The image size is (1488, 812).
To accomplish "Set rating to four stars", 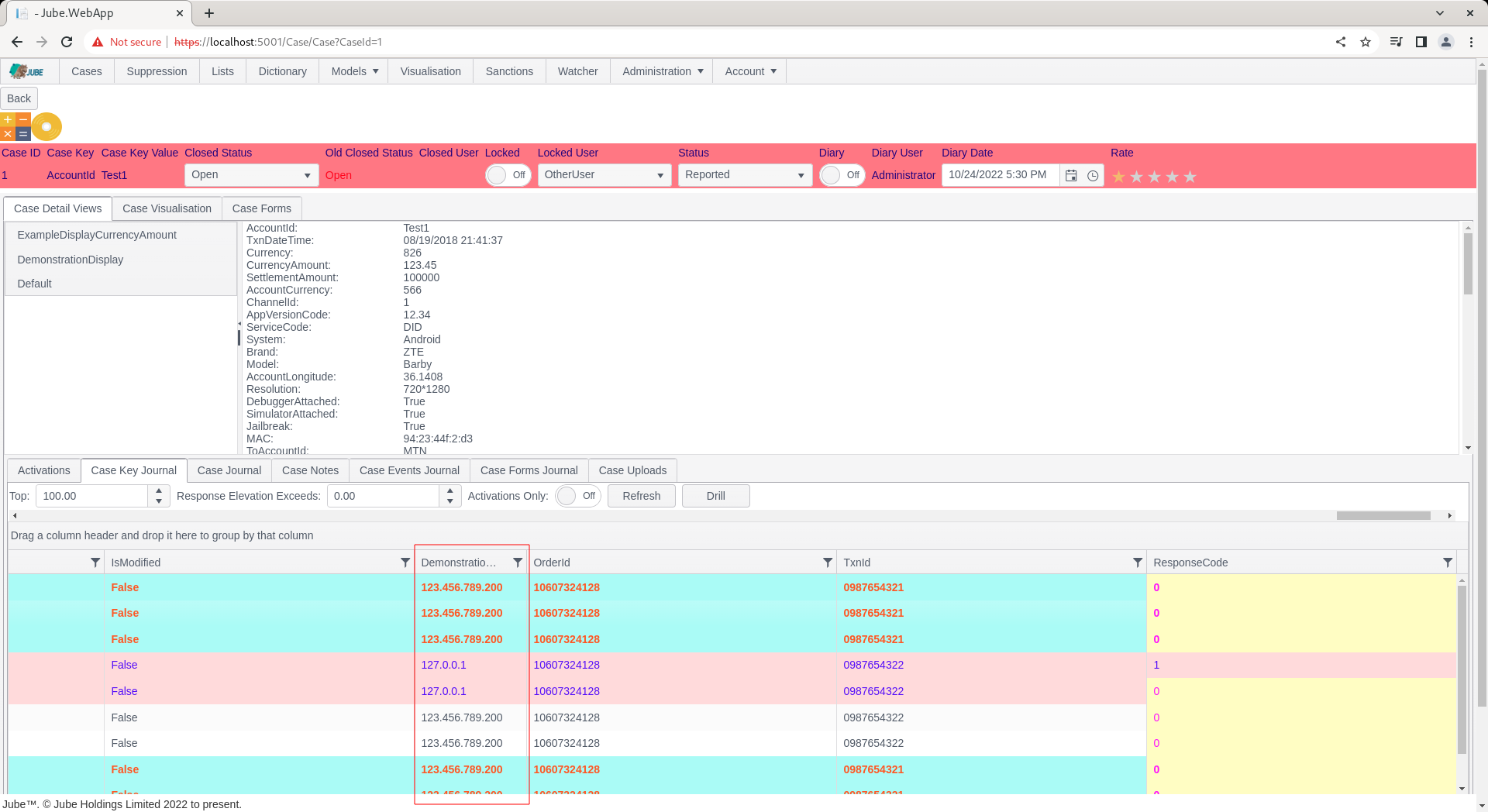I will click(x=1173, y=177).
